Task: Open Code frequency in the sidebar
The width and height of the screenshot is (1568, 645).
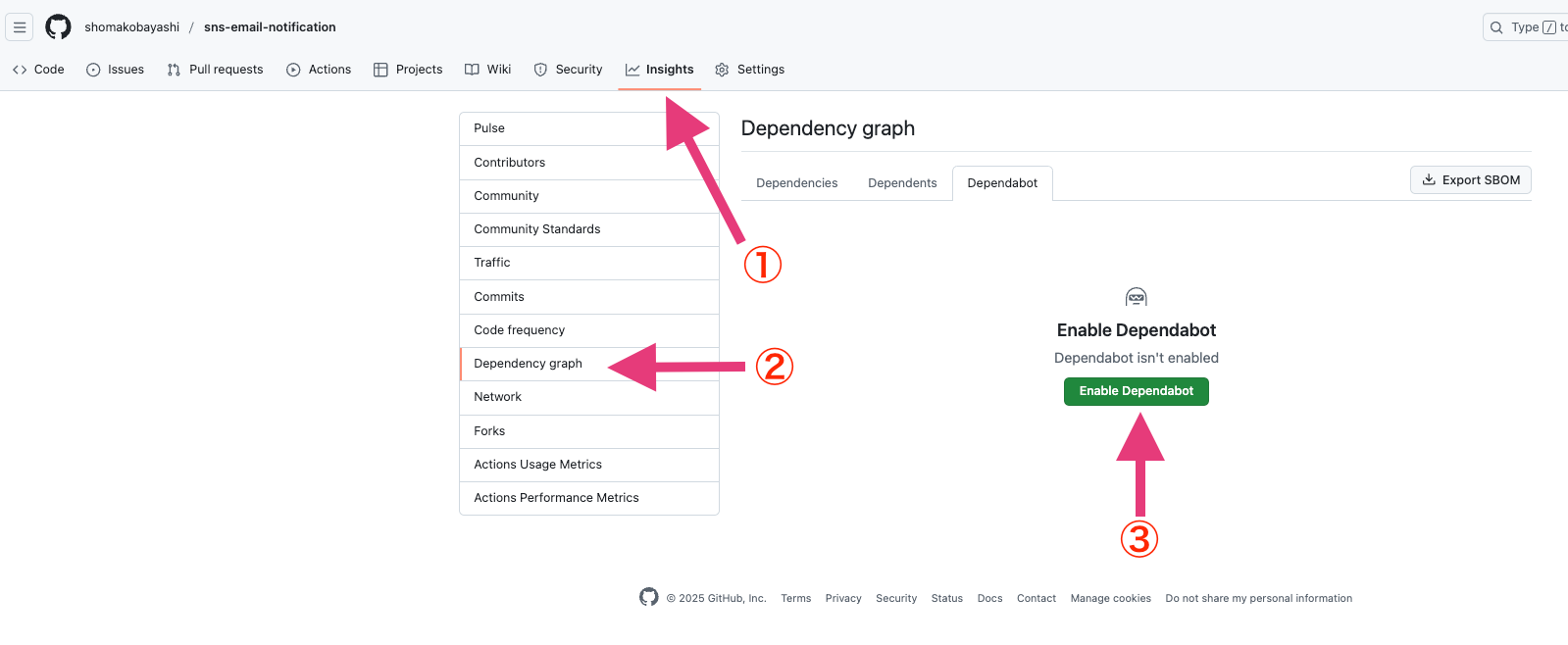Action: point(589,330)
